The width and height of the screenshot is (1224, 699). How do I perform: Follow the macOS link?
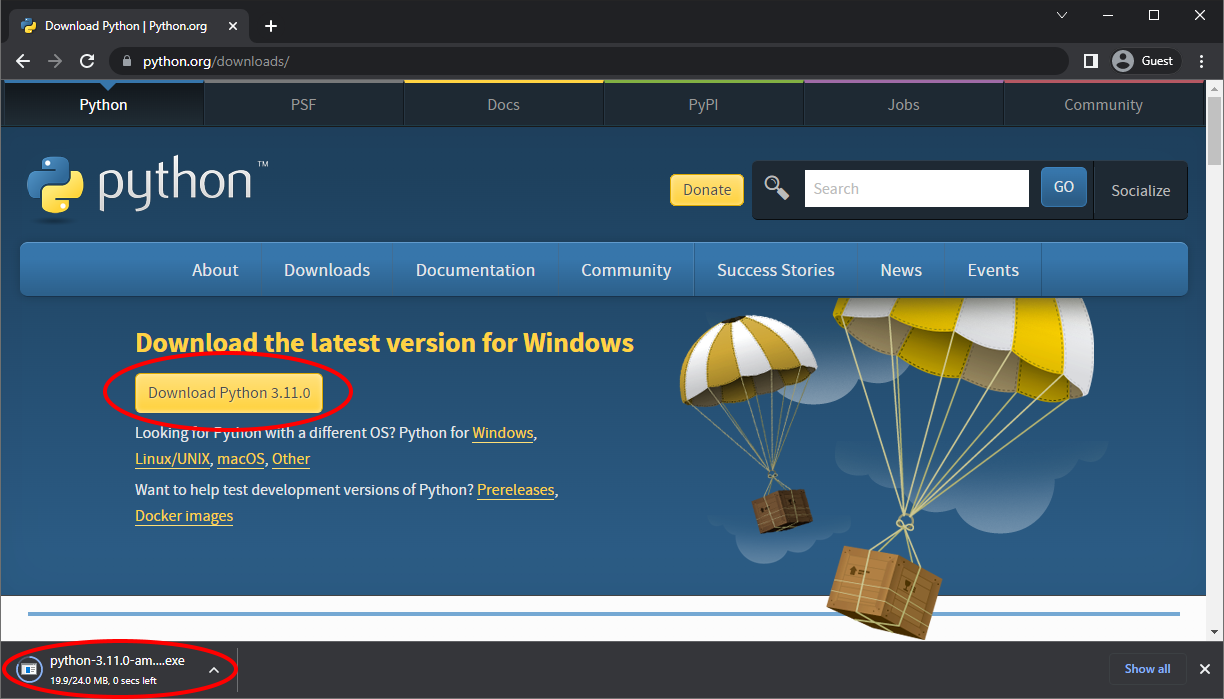click(241, 460)
